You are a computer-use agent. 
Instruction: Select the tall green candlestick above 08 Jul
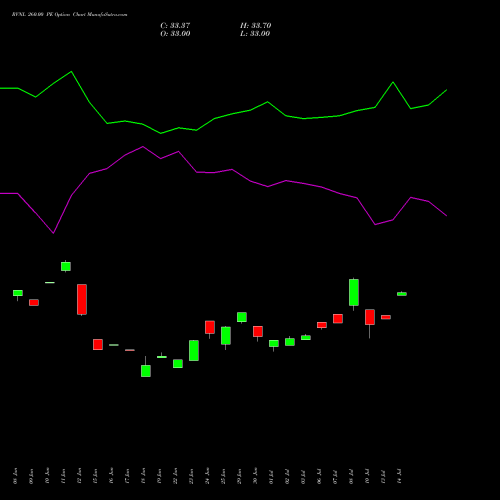click(x=354, y=293)
